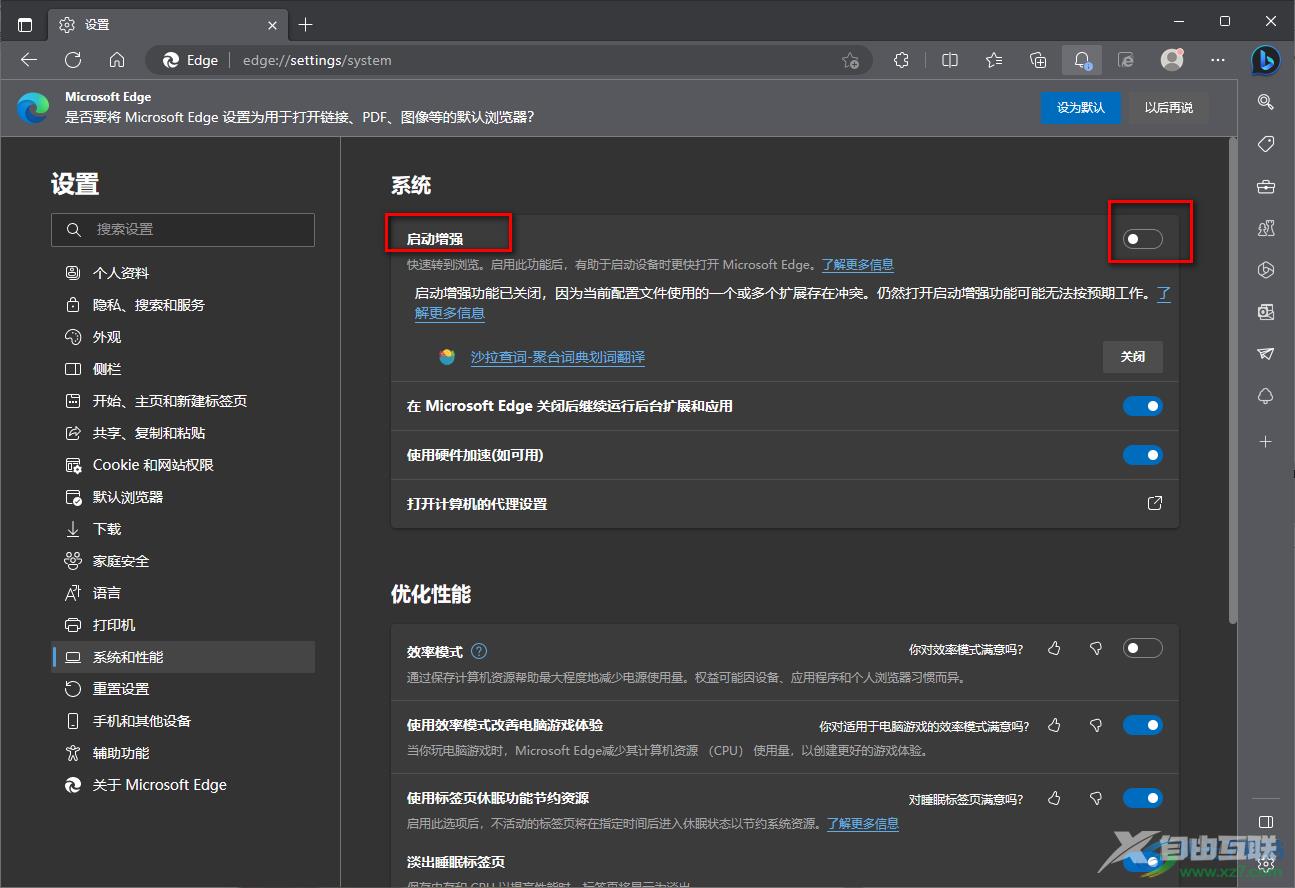The image size is (1295, 888).
Task: Open 下载 settings section
Action: 183,529
